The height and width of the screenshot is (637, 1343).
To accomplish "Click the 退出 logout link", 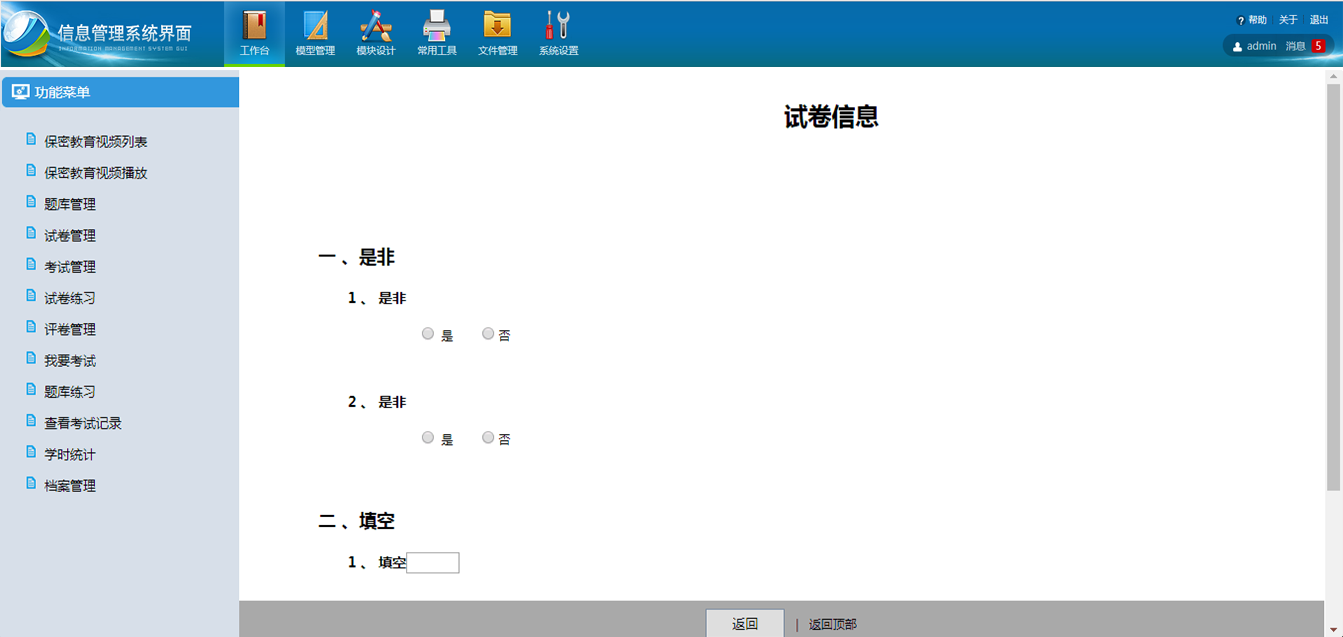I will point(1319,20).
